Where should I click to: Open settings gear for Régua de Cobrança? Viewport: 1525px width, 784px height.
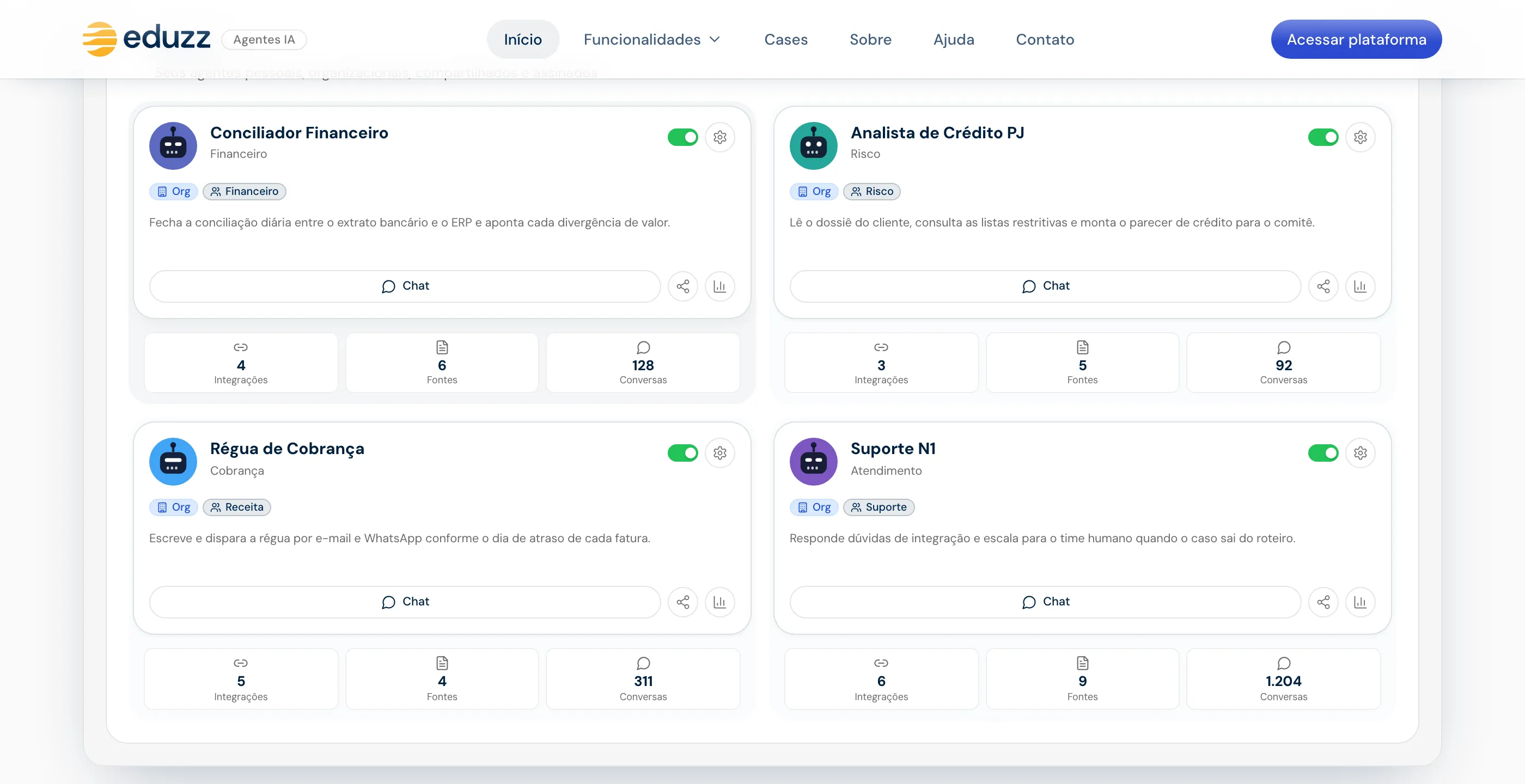719,452
